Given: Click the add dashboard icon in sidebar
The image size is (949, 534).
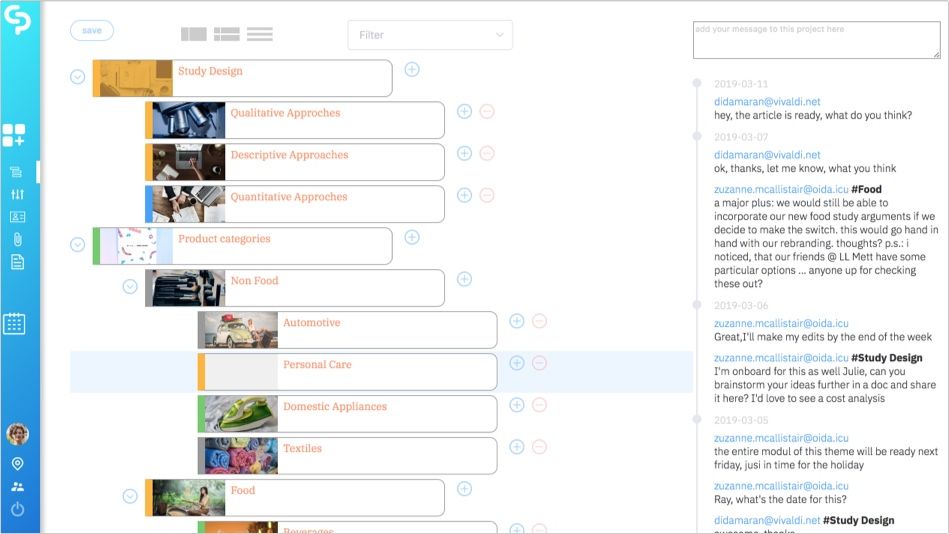Looking at the screenshot, I should coord(14,135).
